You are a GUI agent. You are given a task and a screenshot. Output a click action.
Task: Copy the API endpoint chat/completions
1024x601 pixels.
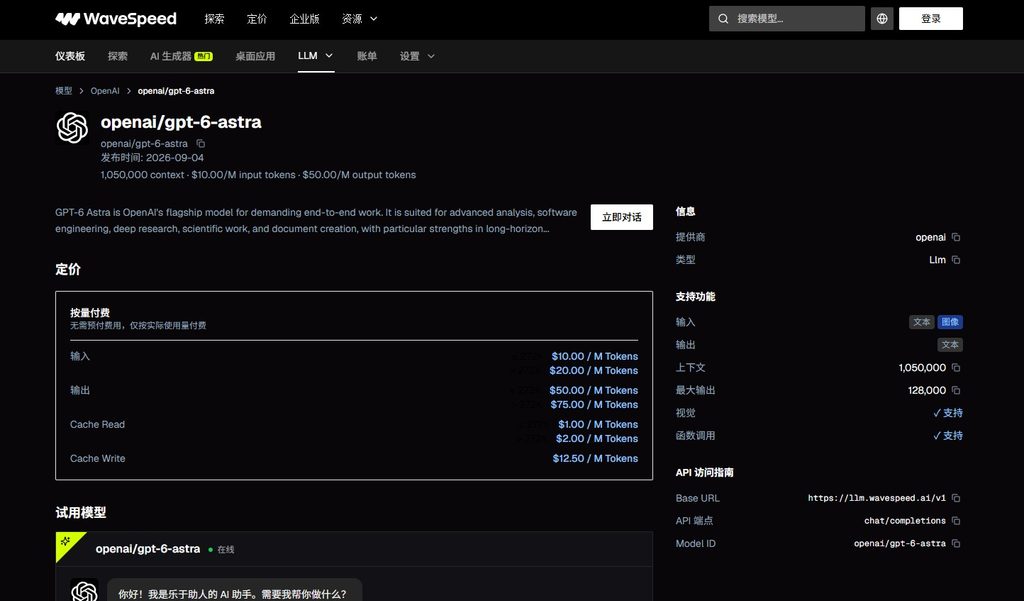956,521
